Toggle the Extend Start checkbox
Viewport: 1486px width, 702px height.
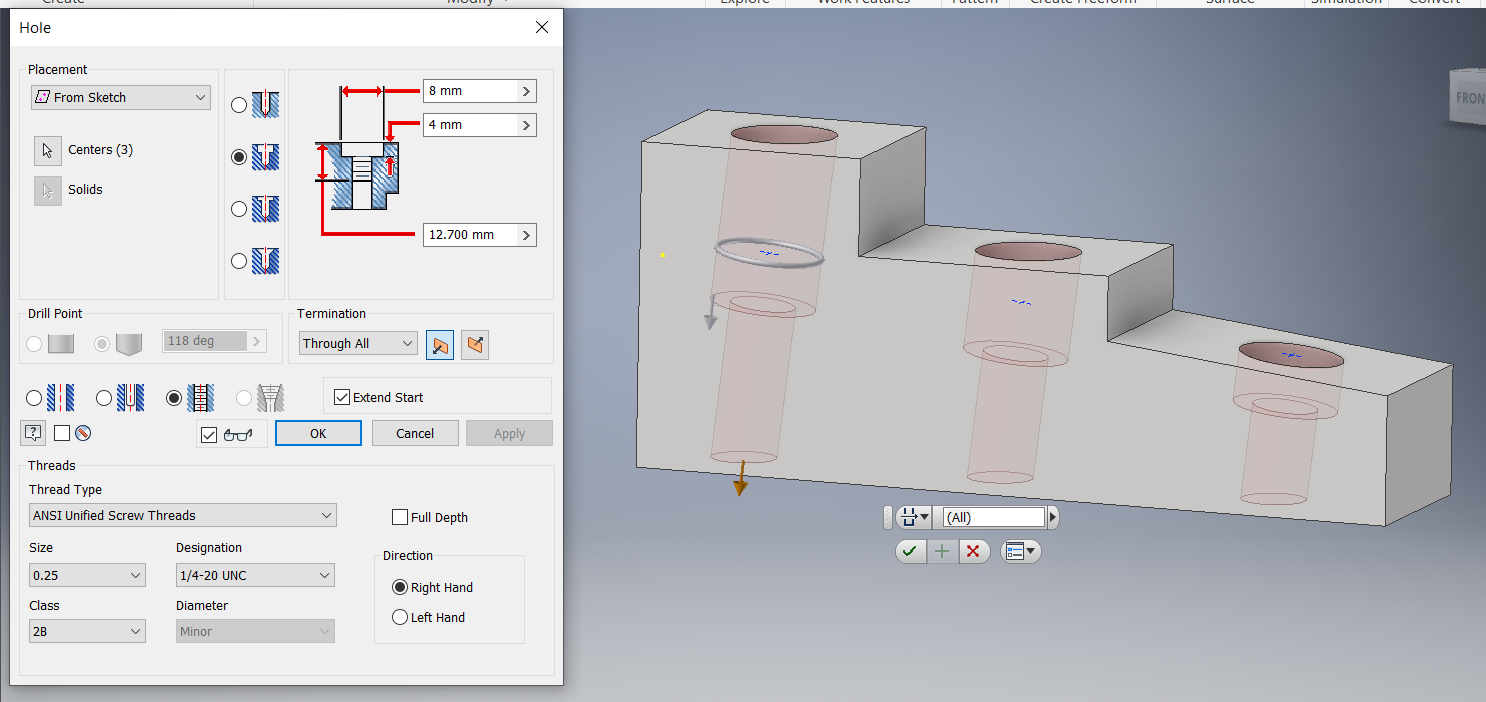[342, 397]
